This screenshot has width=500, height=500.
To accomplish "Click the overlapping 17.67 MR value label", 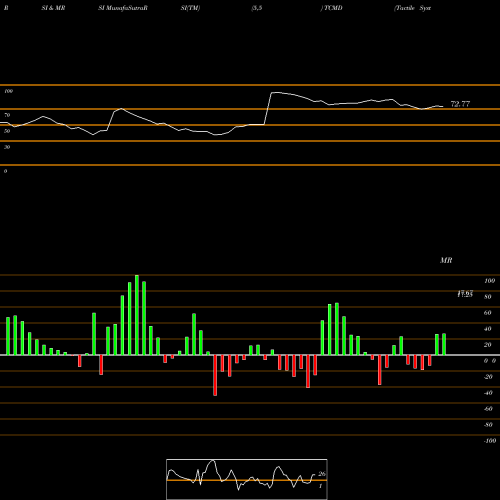I will tap(465, 294).
